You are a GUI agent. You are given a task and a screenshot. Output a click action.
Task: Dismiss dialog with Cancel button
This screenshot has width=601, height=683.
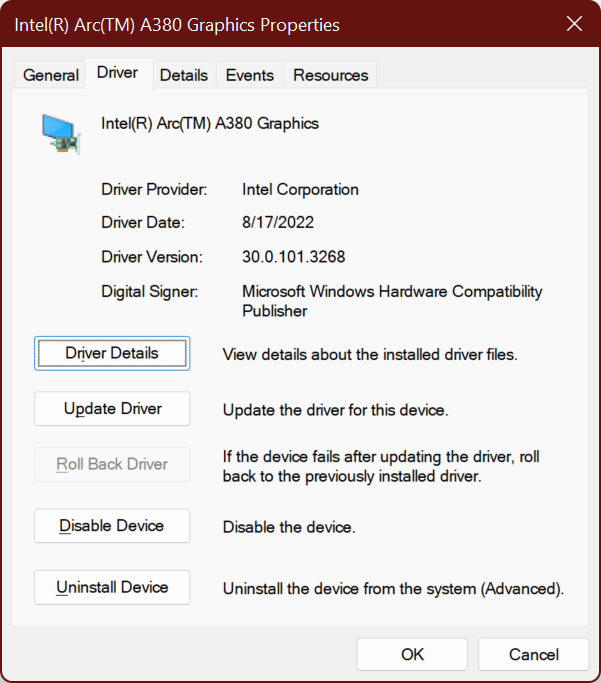(533, 654)
